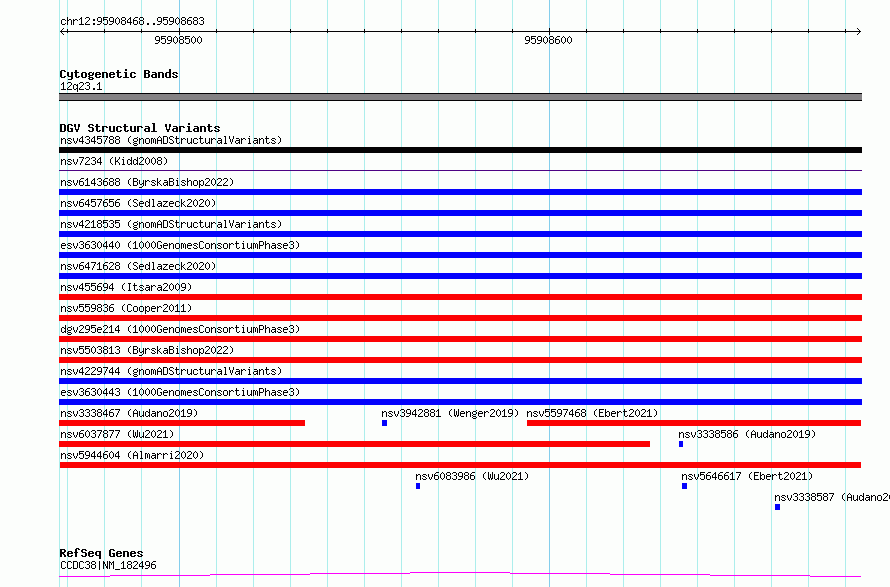Screen dimensions: 890x587
Task: Open variant esv3630443 (1000GenomesConsortiumPhase3)
Action: coord(180,392)
